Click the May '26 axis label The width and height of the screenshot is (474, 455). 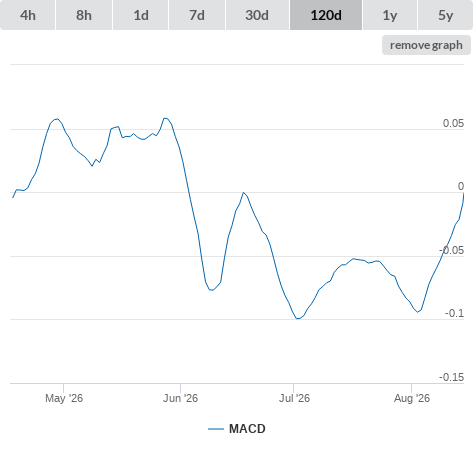(x=64, y=398)
